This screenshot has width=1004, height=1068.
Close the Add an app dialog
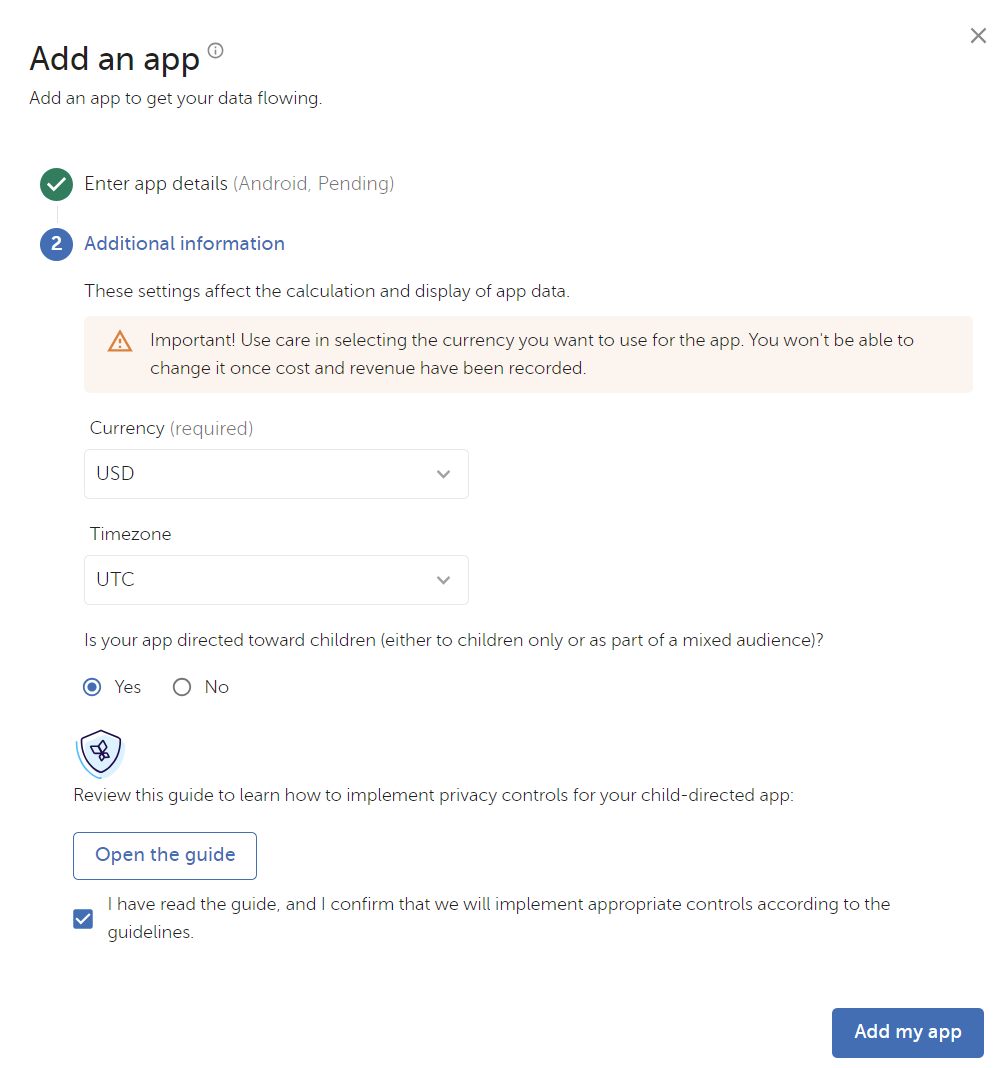[x=978, y=36]
